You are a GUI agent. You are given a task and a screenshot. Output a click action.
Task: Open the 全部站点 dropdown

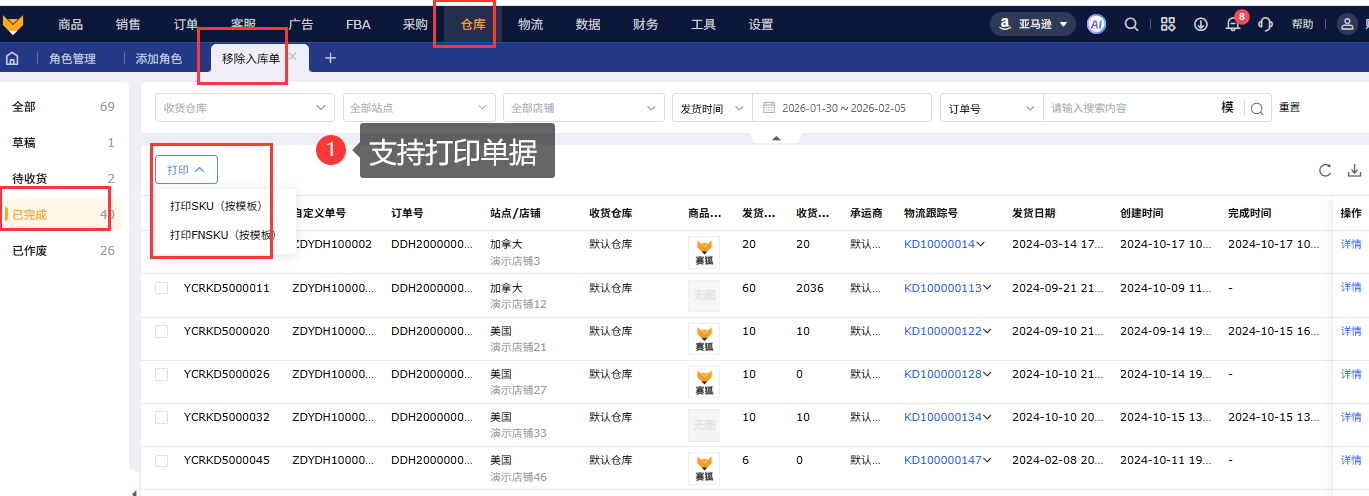coord(419,108)
